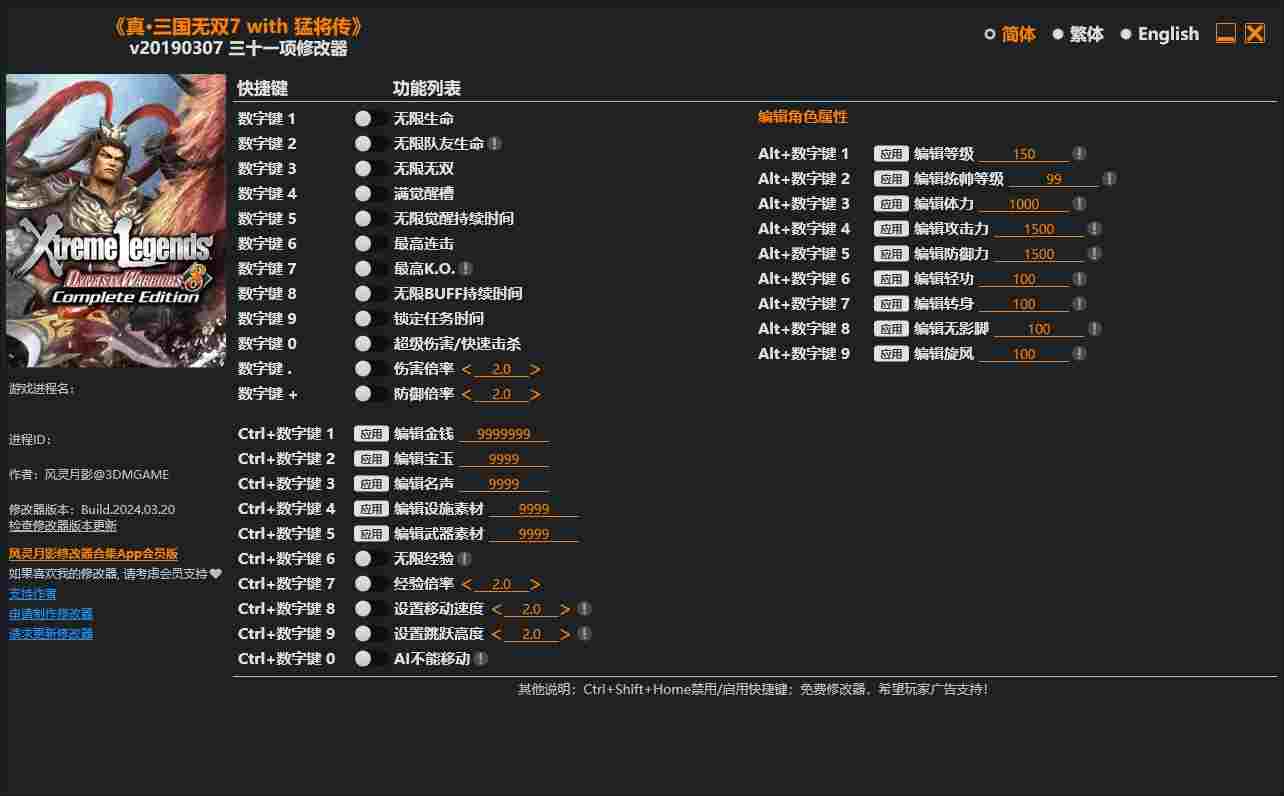Screen dimensions: 1284x796
Task: Toggle 无限BUFF持续时间 switch
Action: [371, 294]
